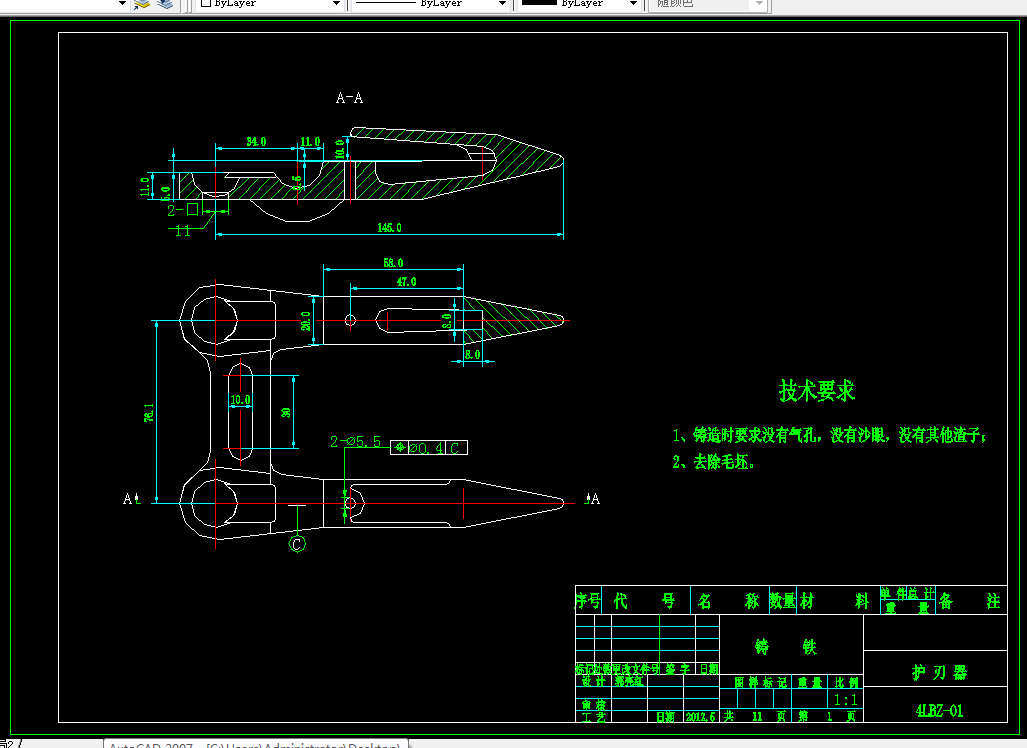This screenshot has width=1027, height=748.
Task: Select the 序号 header cell
Action: point(588,601)
